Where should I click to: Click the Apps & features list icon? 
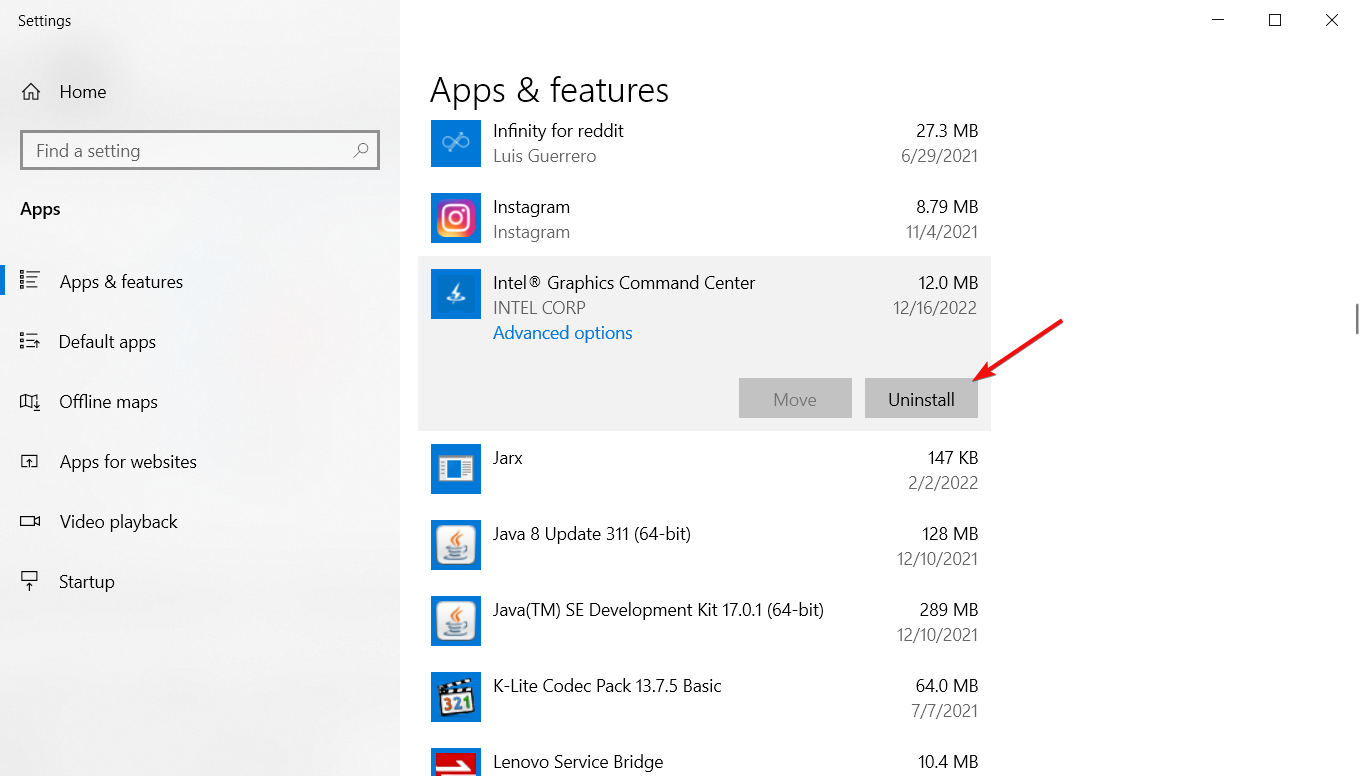click(30, 281)
